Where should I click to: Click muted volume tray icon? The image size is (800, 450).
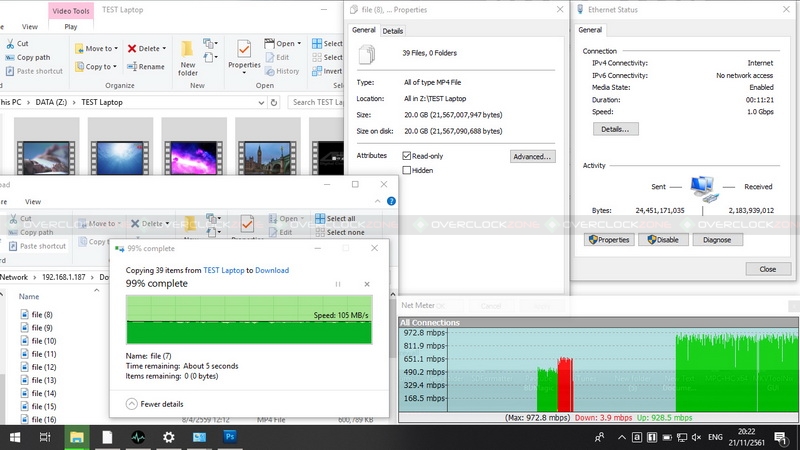(696, 437)
